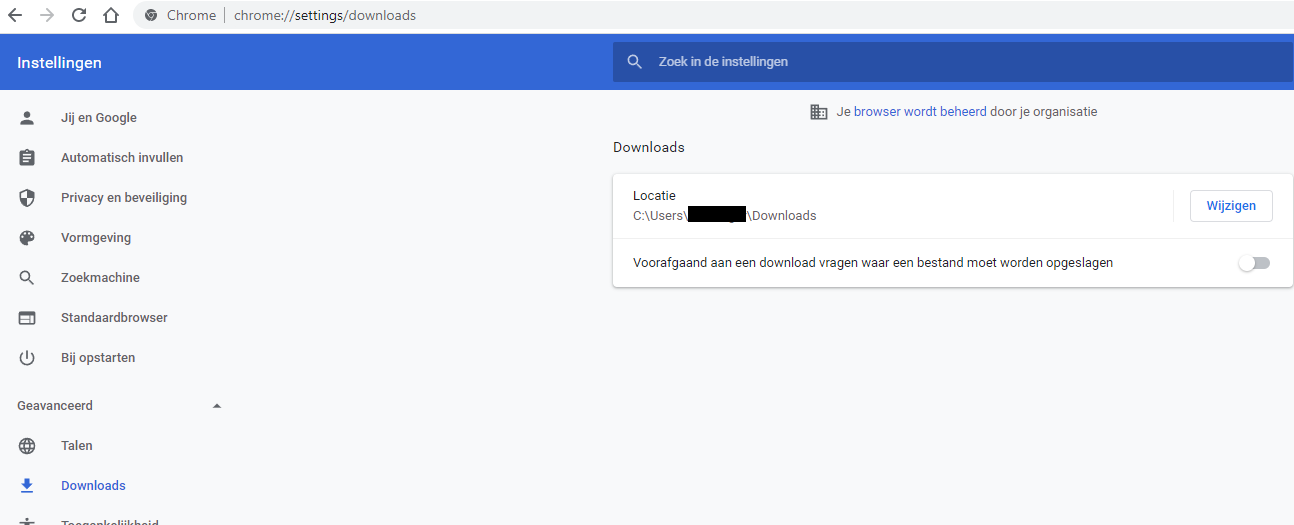Click the person icon for Jij en Google
Screen dimensions: 1294x525
pos(27,118)
